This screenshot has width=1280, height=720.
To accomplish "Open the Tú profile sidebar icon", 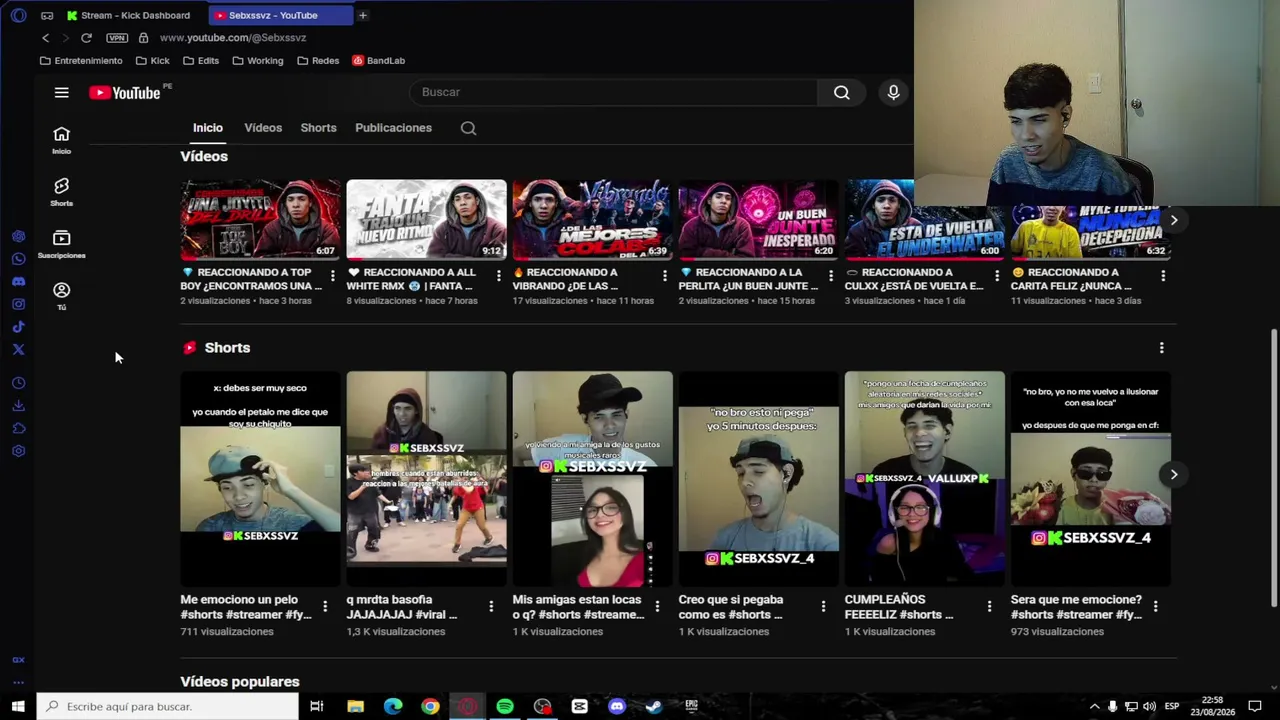I will click(61, 296).
